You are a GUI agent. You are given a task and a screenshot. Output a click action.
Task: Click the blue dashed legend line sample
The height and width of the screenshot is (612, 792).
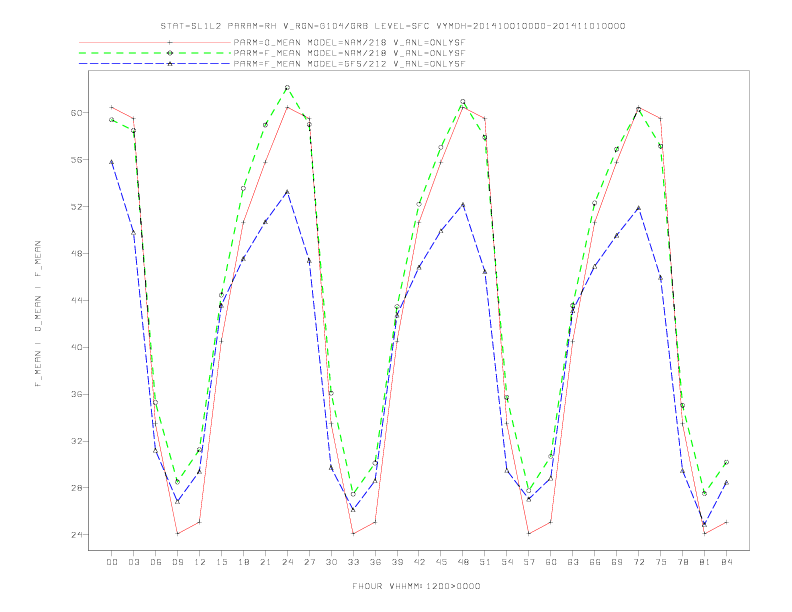click(155, 64)
